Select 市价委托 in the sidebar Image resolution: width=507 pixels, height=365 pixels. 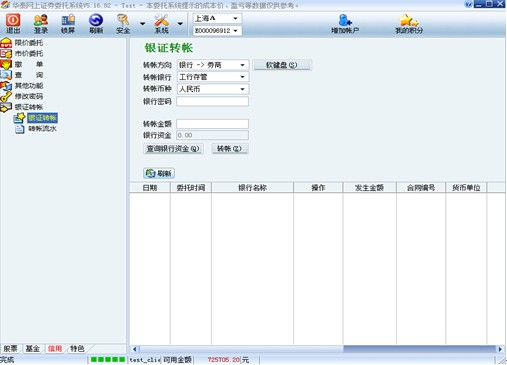(29, 53)
